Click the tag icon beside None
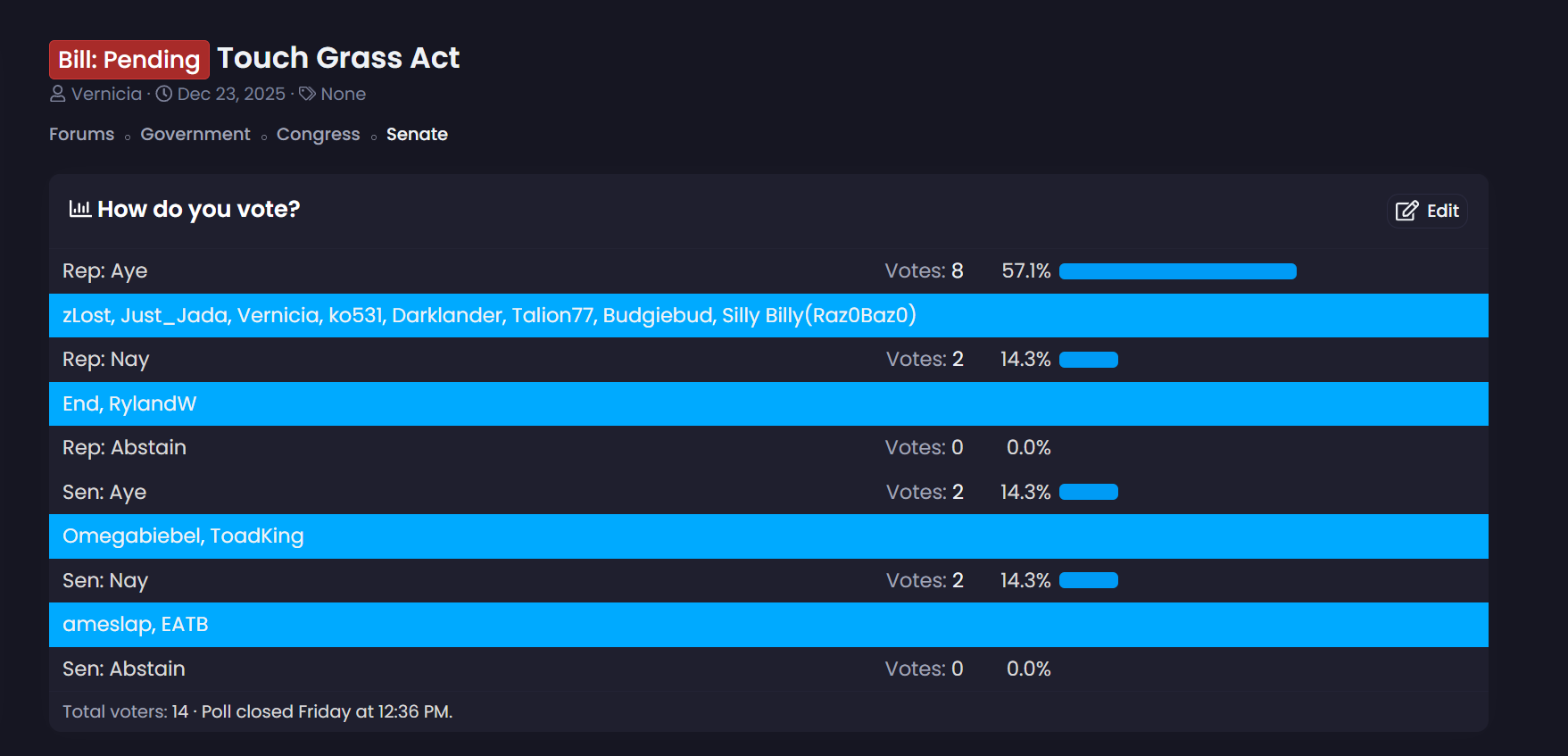Screen dimensions: 1568x756 tap(307, 94)
